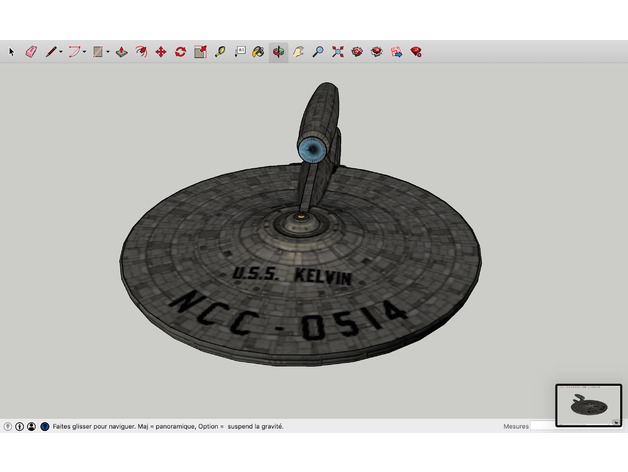628x472 pixels.
Task: Select the Rectangle shape tool
Action: pyautogui.click(x=98, y=52)
